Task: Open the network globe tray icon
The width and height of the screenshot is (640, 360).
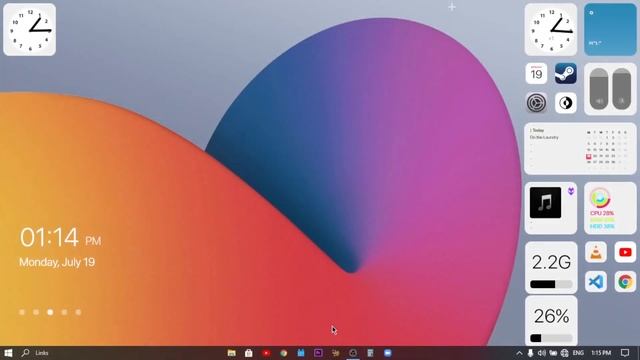Action: point(564,353)
